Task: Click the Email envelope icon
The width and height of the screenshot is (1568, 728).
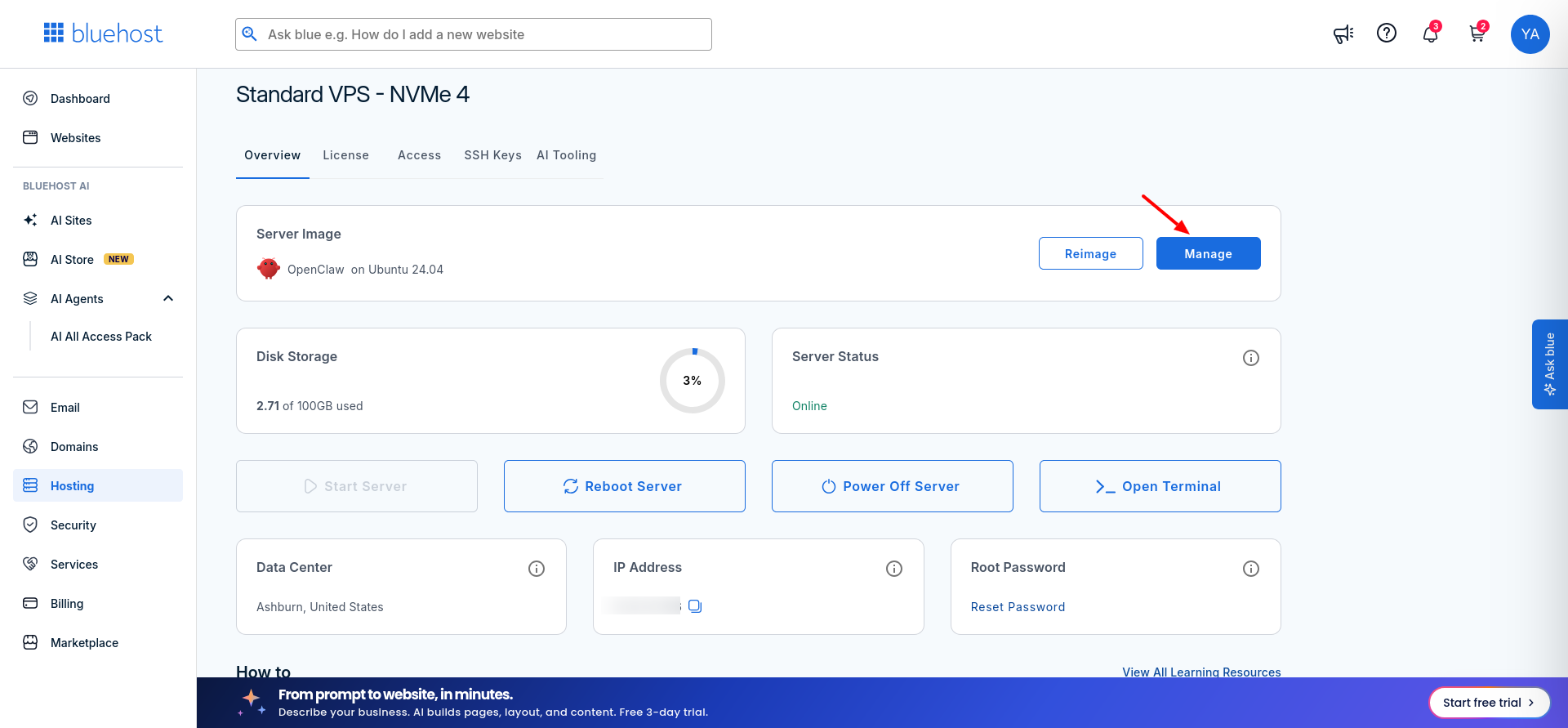Action: [x=30, y=407]
